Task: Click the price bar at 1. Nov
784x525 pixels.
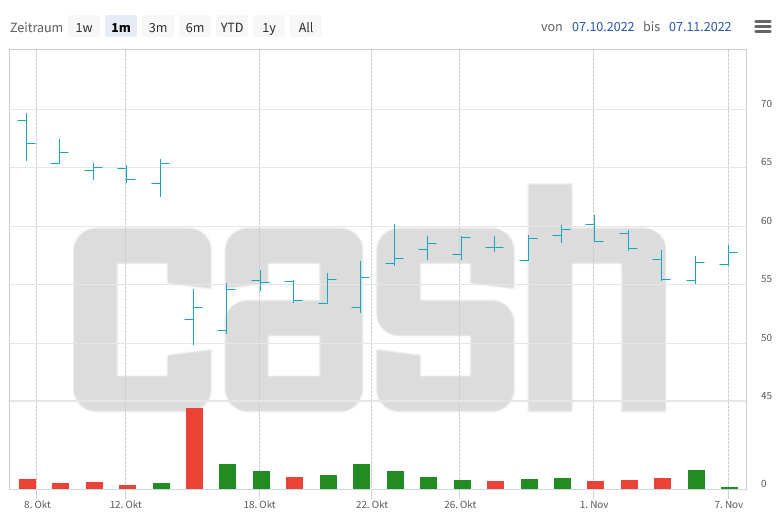Action: click(x=594, y=228)
